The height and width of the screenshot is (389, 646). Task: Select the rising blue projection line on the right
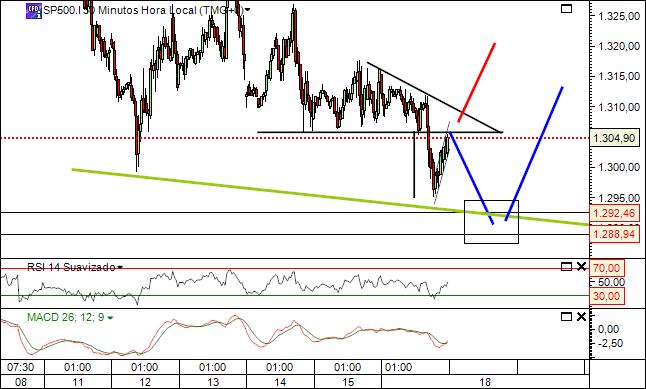pos(534,153)
